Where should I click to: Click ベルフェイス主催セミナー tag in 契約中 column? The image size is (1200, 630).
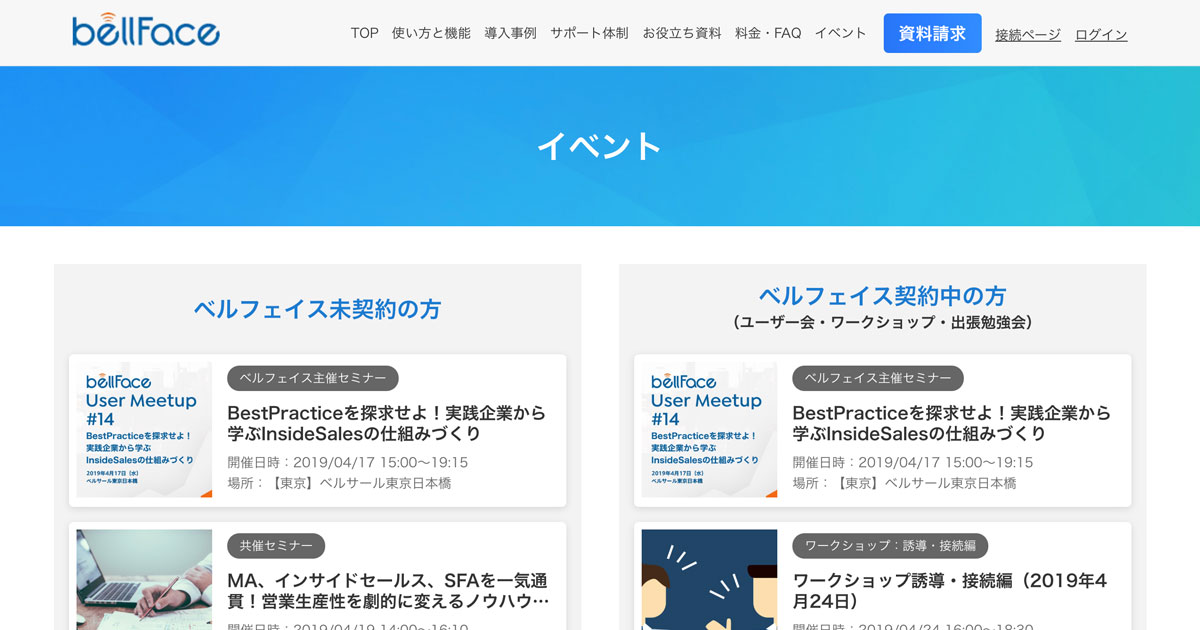(878, 378)
